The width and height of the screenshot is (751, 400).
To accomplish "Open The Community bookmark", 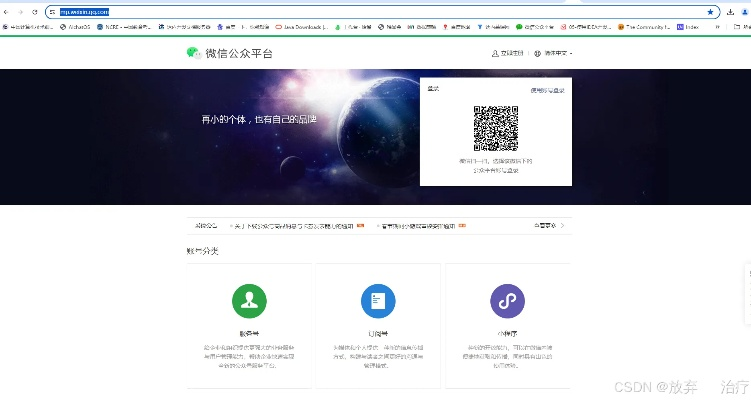I will click(x=644, y=27).
